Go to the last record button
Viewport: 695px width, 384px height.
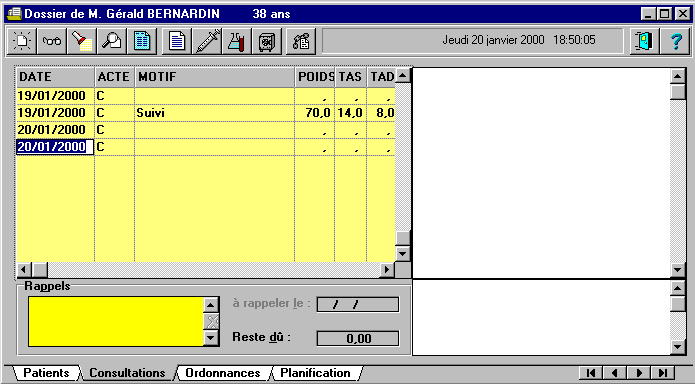coord(663,373)
